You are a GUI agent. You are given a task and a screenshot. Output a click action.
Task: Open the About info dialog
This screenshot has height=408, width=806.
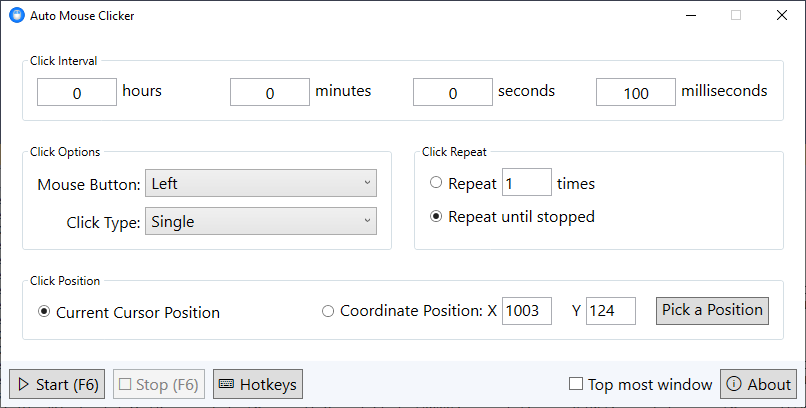758,384
